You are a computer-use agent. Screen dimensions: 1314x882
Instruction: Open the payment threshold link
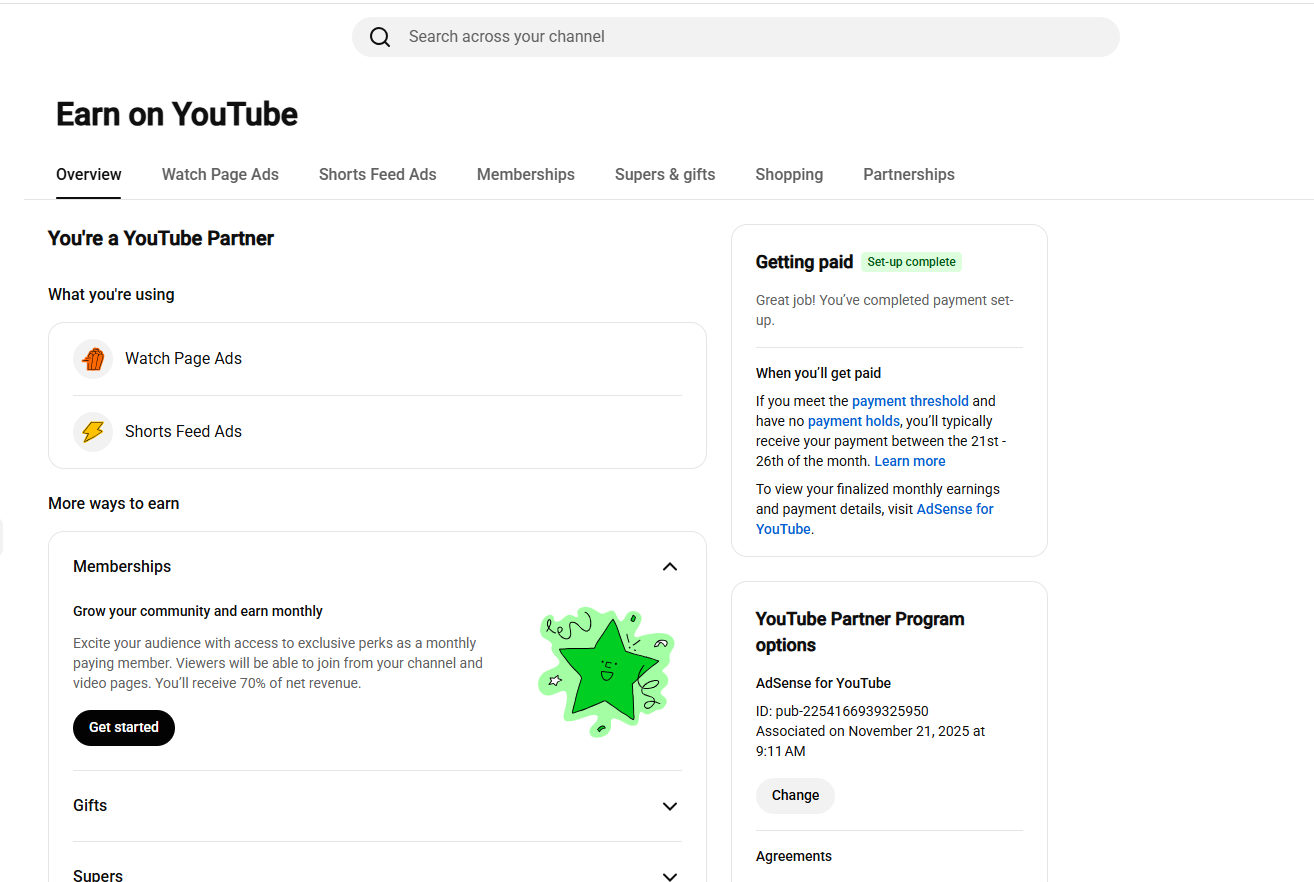tap(910, 401)
